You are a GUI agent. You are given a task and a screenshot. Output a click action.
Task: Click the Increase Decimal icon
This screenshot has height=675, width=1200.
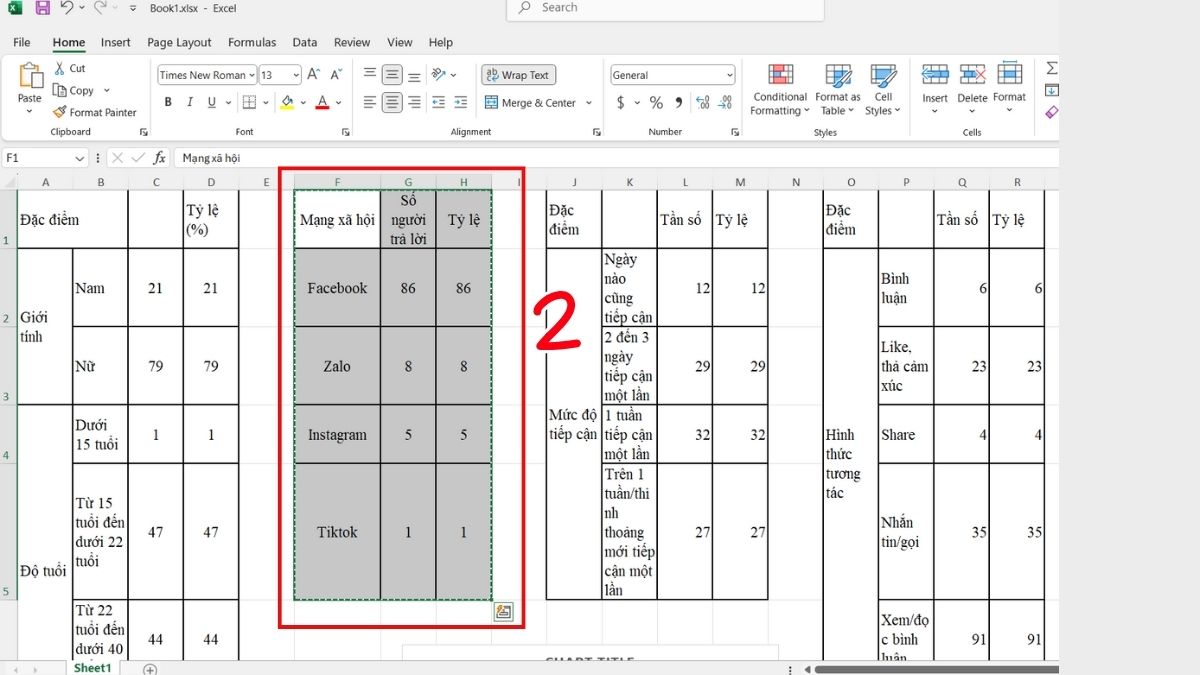point(702,102)
